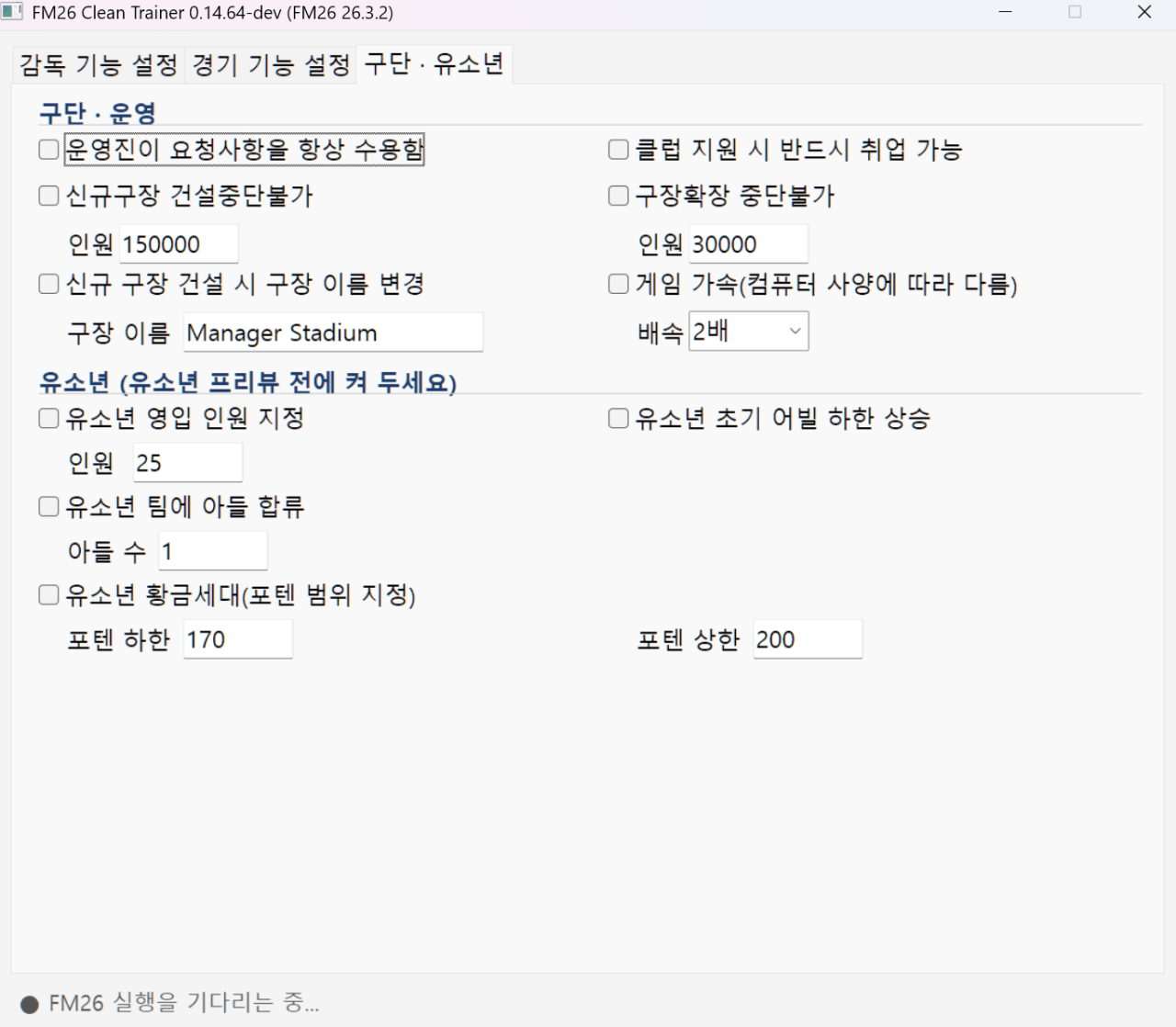
Task: Focus the 포텐 하한 field showing 170
Action: point(238,639)
